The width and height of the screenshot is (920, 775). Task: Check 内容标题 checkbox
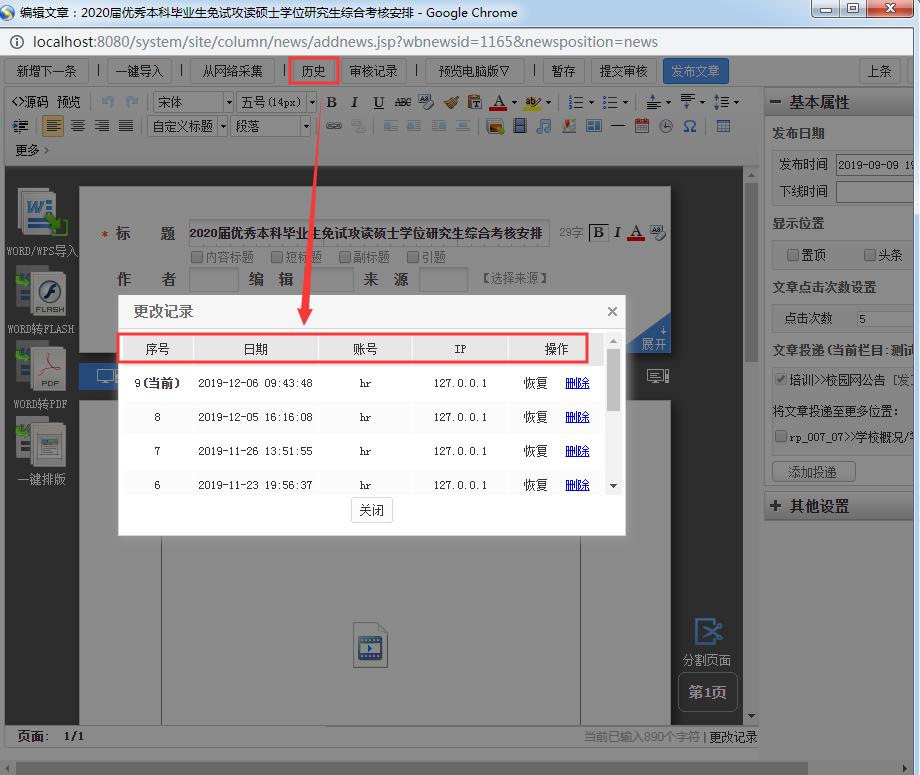point(197,257)
